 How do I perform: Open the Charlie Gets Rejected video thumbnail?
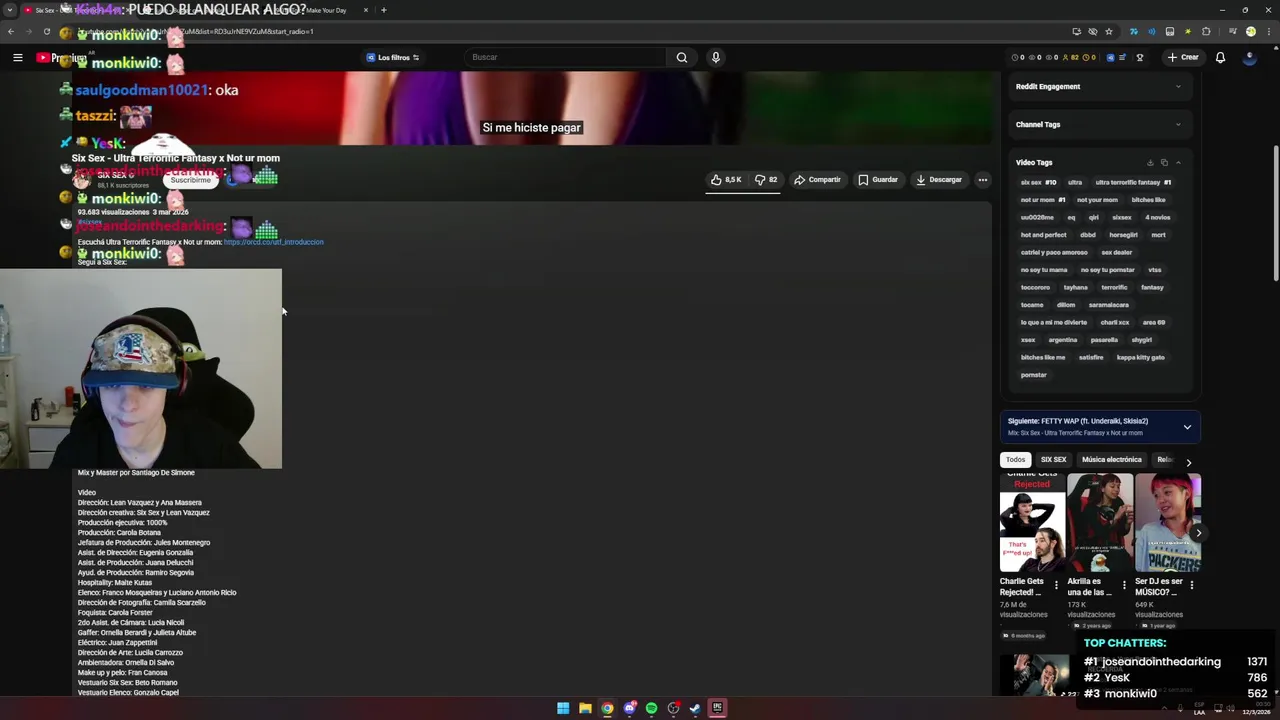click(x=1032, y=523)
